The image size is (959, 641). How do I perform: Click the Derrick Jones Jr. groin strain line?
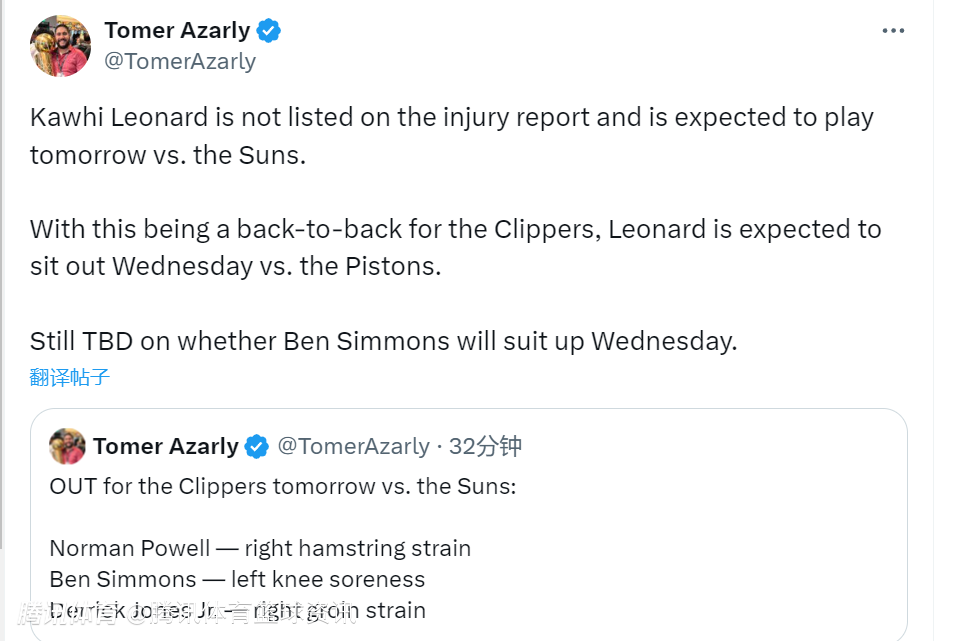coord(237,610)
